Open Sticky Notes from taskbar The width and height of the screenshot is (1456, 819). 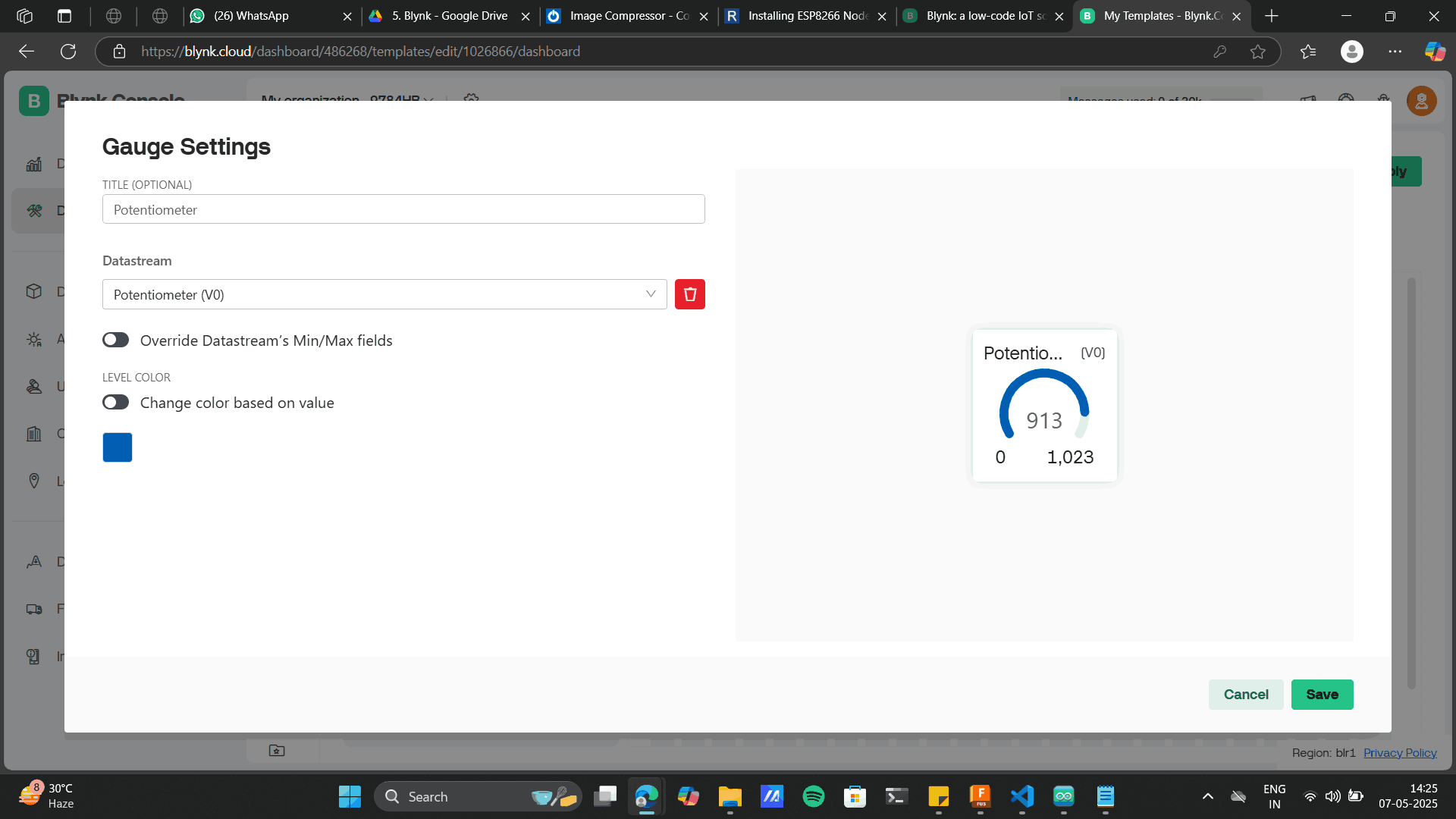tap(938, 796)
